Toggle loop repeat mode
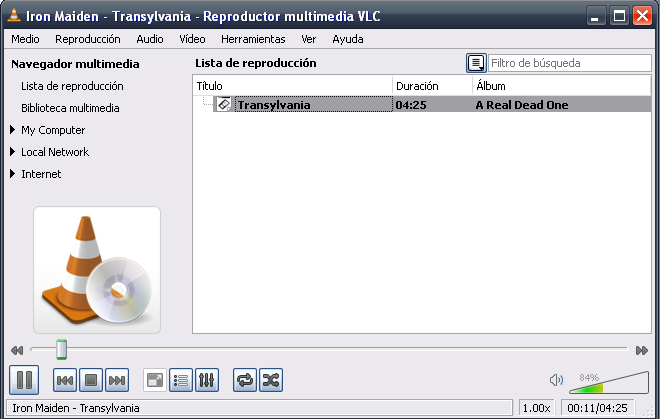This screenshot has height=419, width=660. click(x=245, y=380)
